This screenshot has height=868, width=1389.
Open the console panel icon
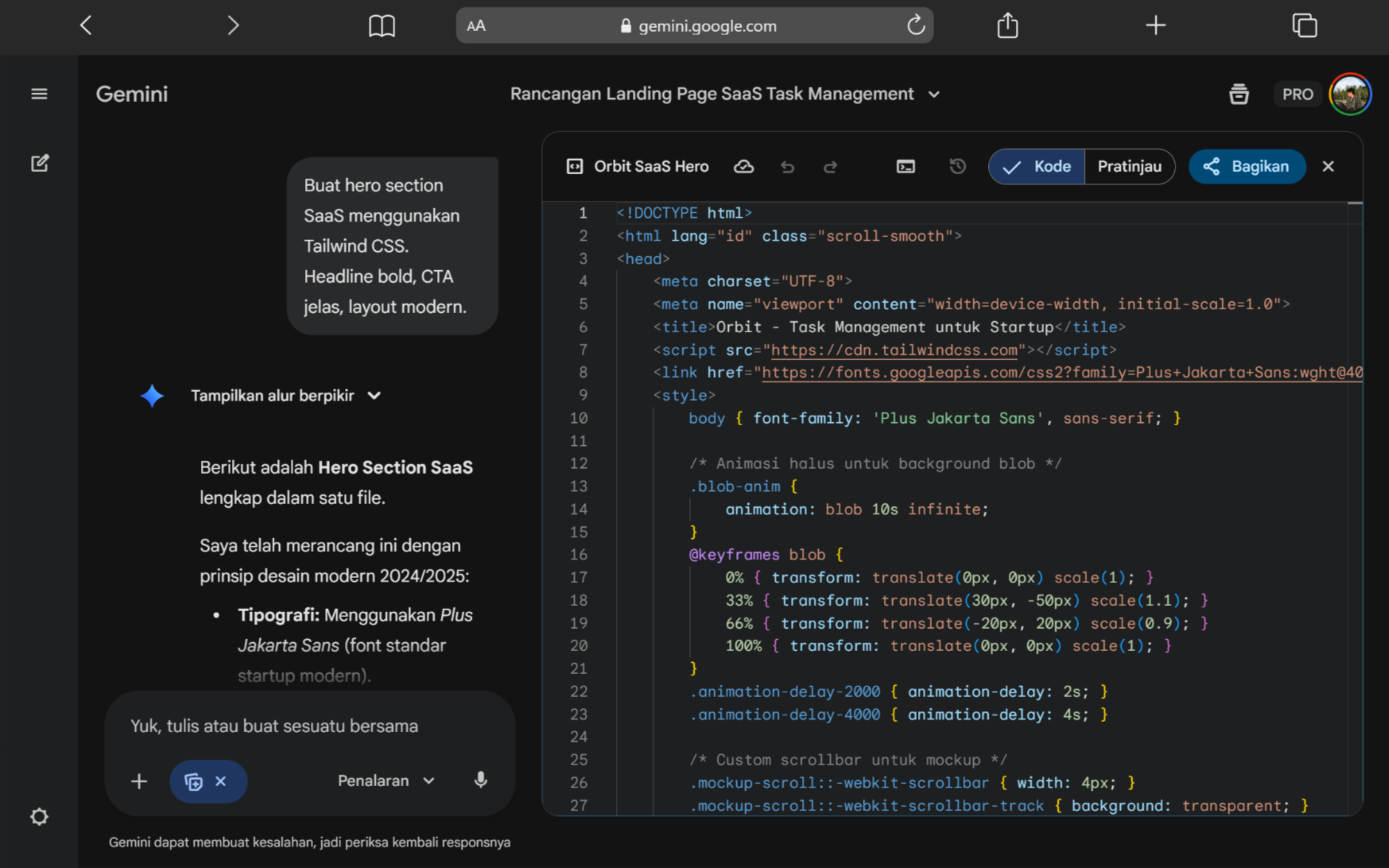pyautogui.click(x=905, y=167)
